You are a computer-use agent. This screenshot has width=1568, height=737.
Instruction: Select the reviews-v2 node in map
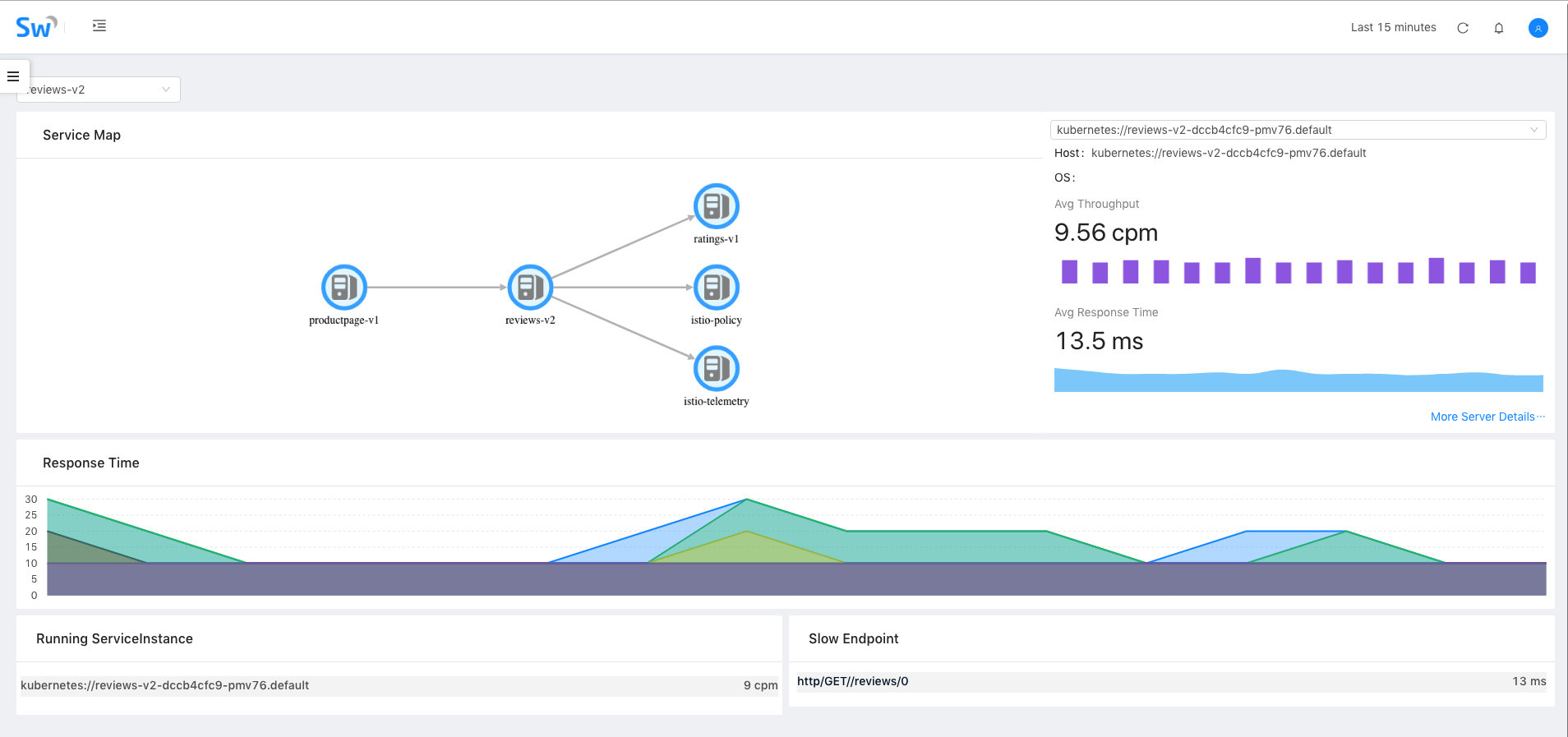point(530,288)
